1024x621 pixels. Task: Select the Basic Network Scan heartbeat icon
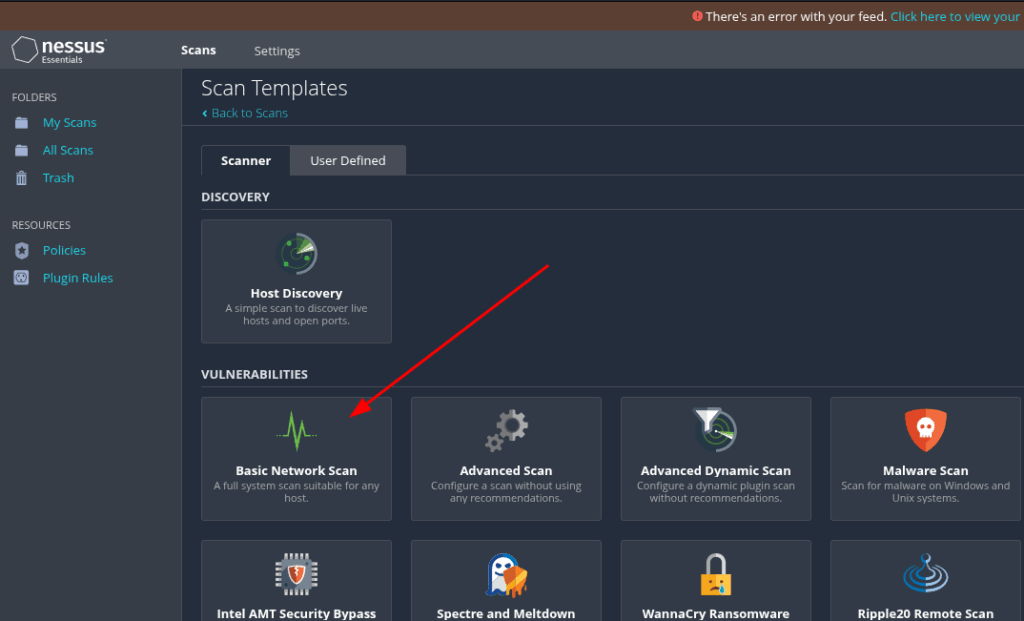point(296,432)
